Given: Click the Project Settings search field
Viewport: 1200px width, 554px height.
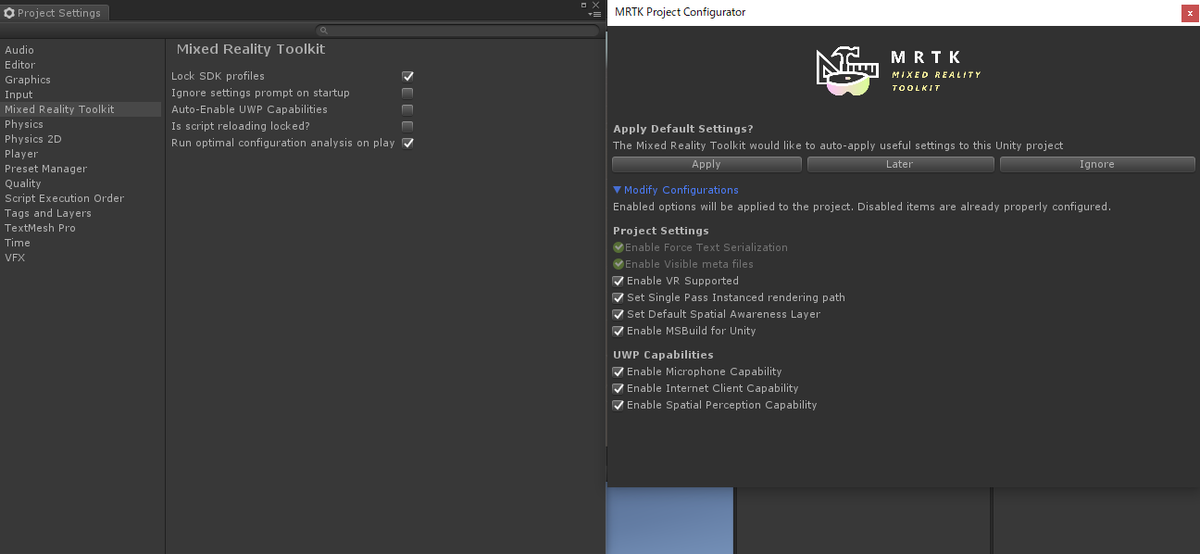Looking at the screenshot, I should pyautogui.click(x=458, y=31).
